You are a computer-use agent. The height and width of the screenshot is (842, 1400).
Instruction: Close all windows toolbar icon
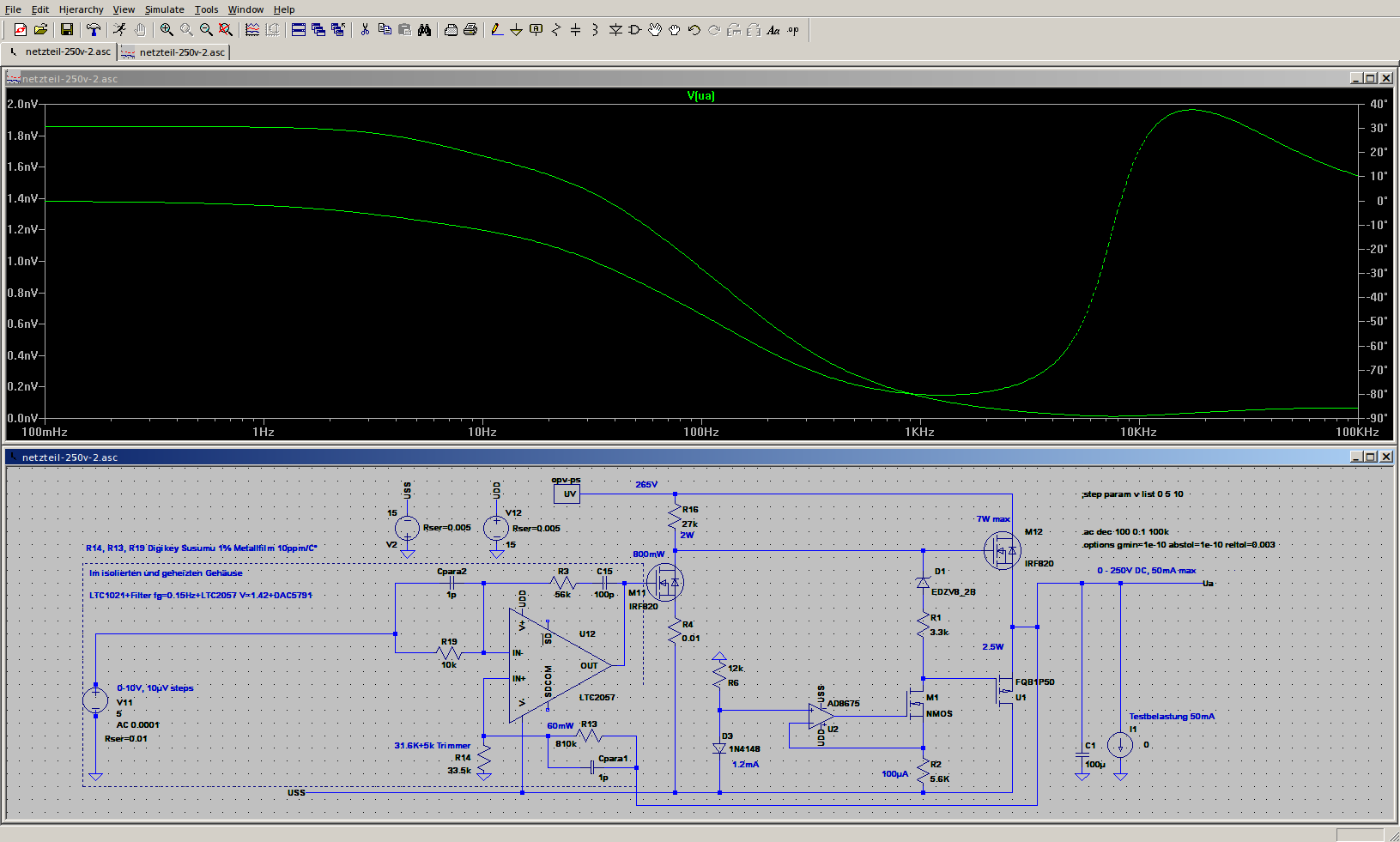click(338, 30)
